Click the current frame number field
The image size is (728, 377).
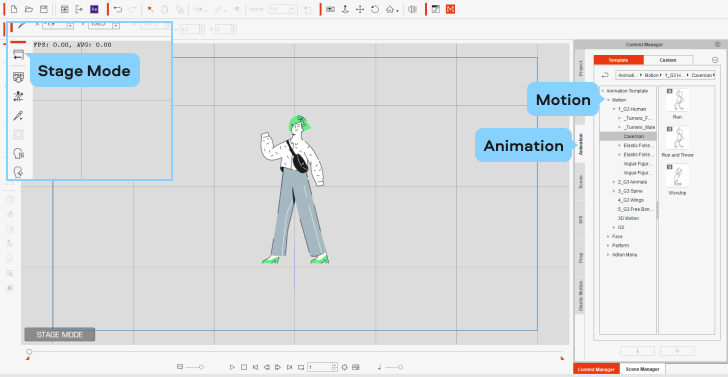pos(320,367)
